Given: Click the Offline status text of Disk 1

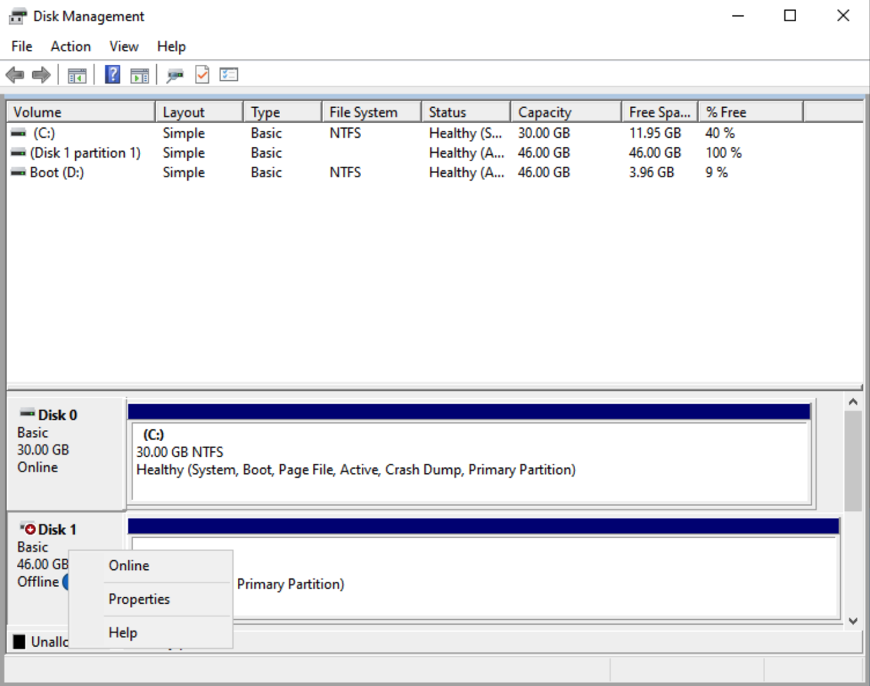Looking at the screenshot, I should coord(38,582).
